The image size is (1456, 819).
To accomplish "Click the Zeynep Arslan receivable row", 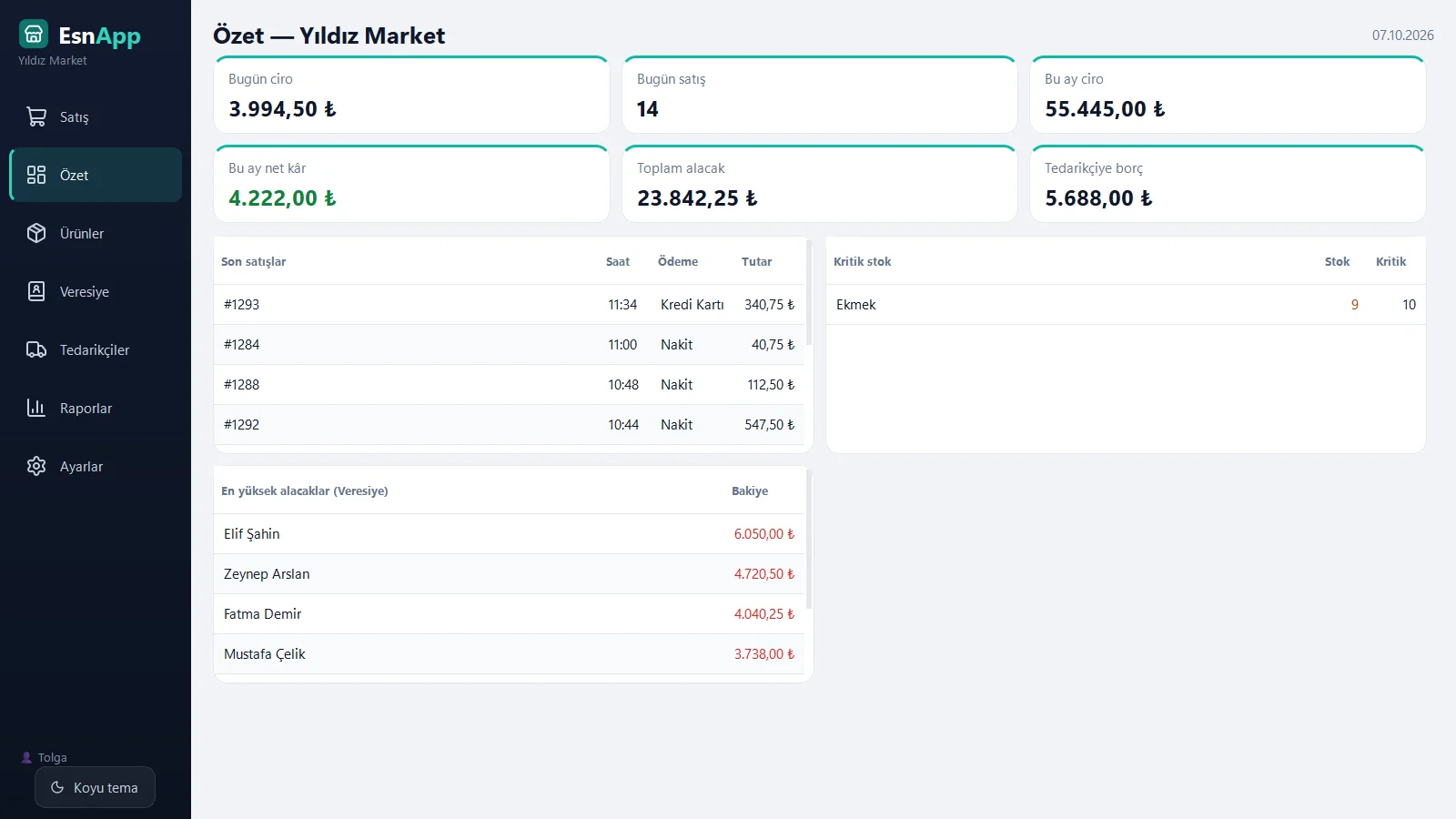I will point(510,574).
